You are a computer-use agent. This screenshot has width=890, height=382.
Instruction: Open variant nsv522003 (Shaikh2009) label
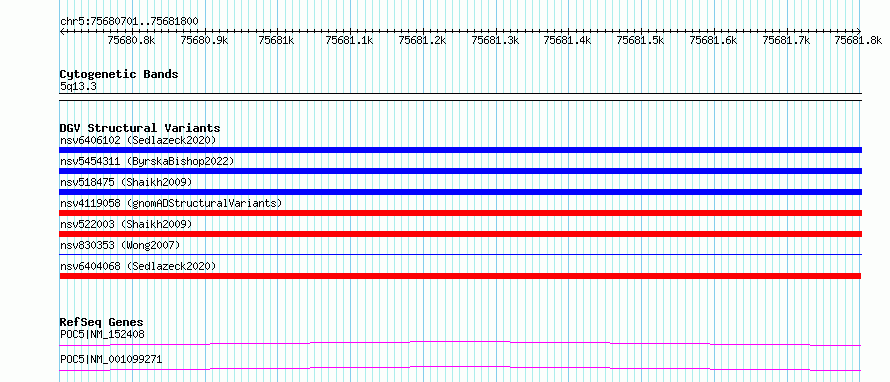point(126,224)
